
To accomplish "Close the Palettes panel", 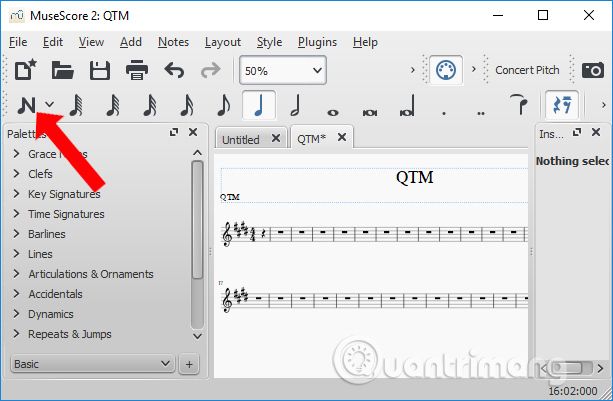I will (x=193, y=132).
